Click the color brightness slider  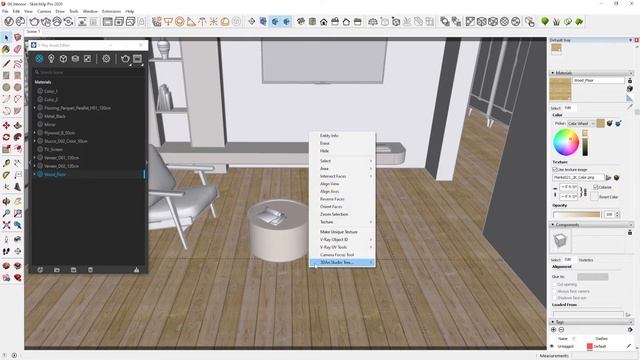coord(585,143)
